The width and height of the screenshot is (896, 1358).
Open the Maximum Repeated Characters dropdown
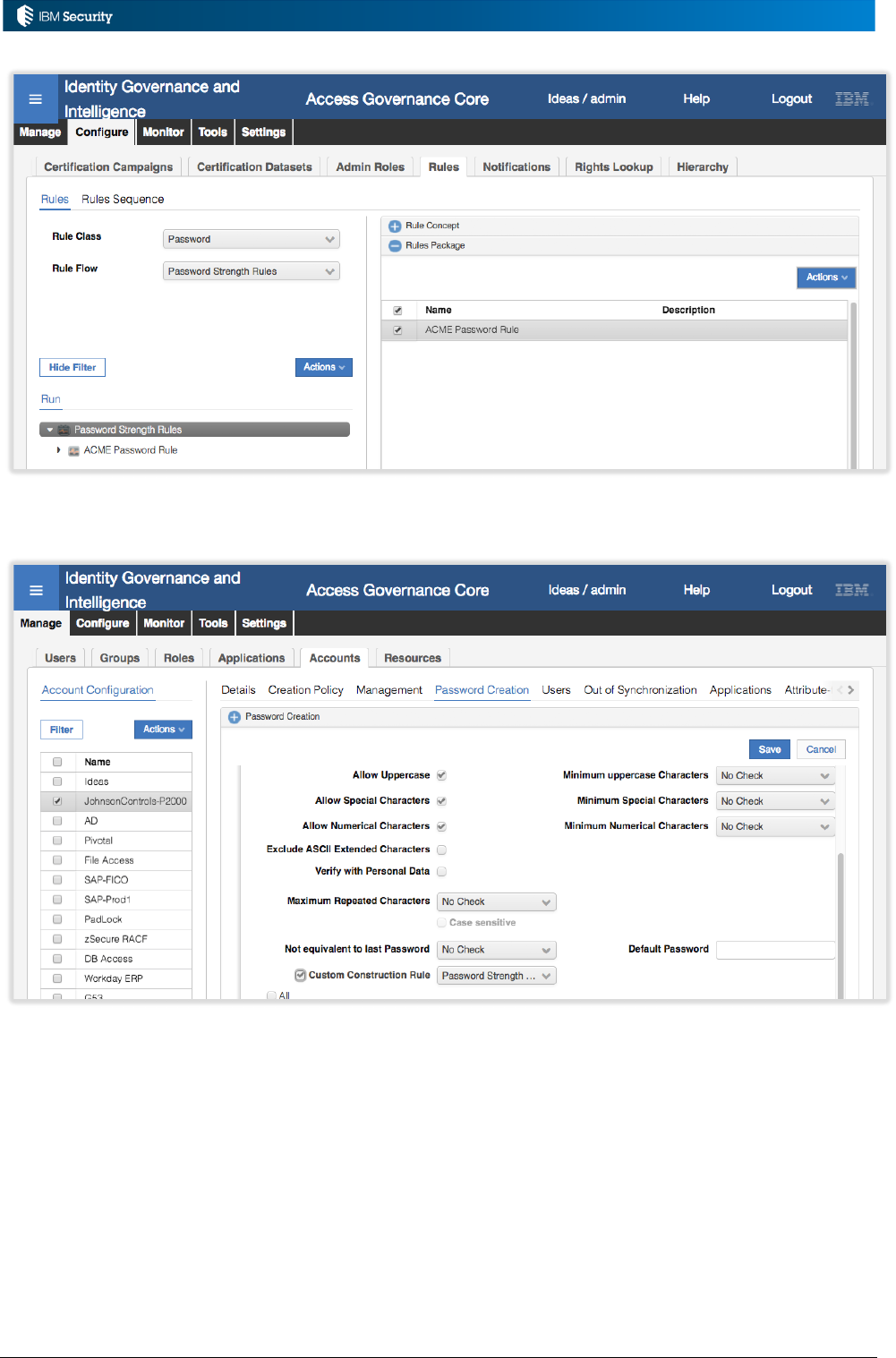point(497,902)
